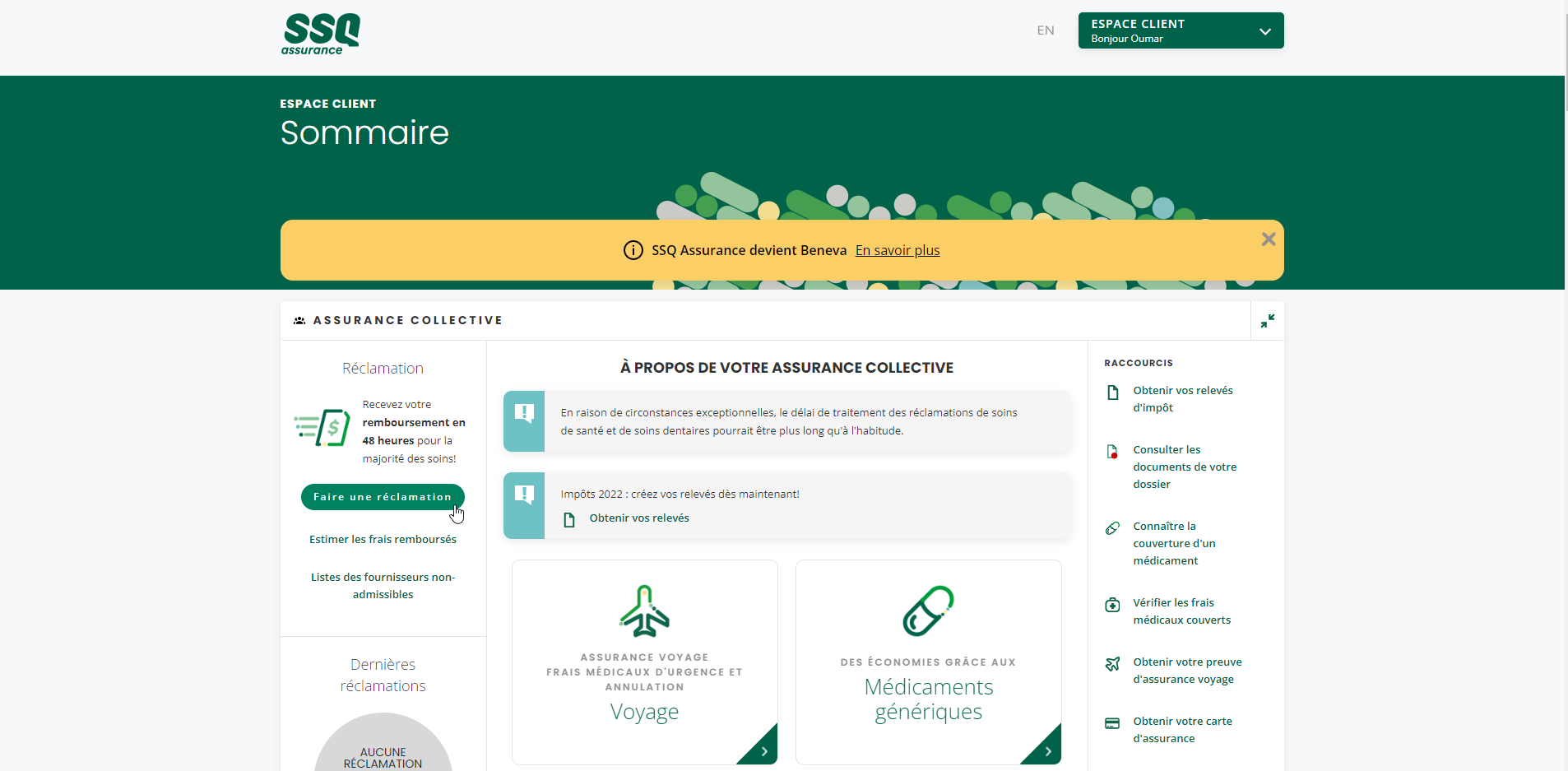Image resolution: width=1568 pixels, height=771 pixels.
Task: Open Consulter les documents de votre dossier
Action: (1185, 467)
